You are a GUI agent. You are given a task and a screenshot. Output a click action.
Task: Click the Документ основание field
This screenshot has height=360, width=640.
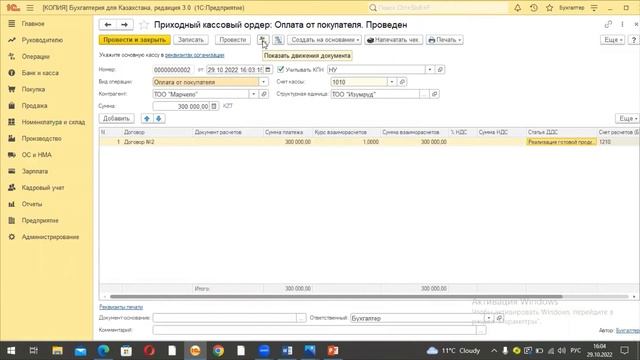pos(224,318)
